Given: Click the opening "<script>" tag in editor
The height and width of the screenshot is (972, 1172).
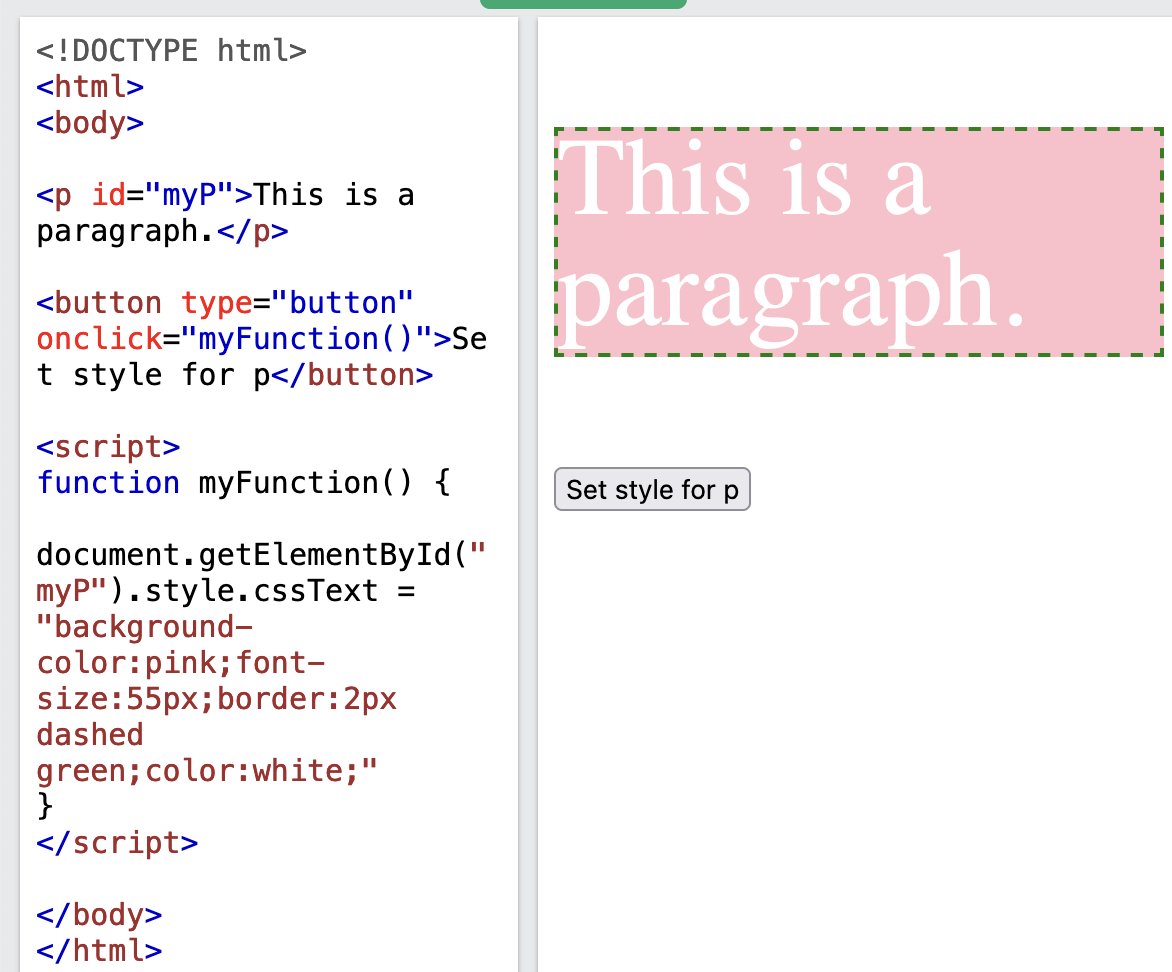Looking at the screenshot, I should 108,446.
